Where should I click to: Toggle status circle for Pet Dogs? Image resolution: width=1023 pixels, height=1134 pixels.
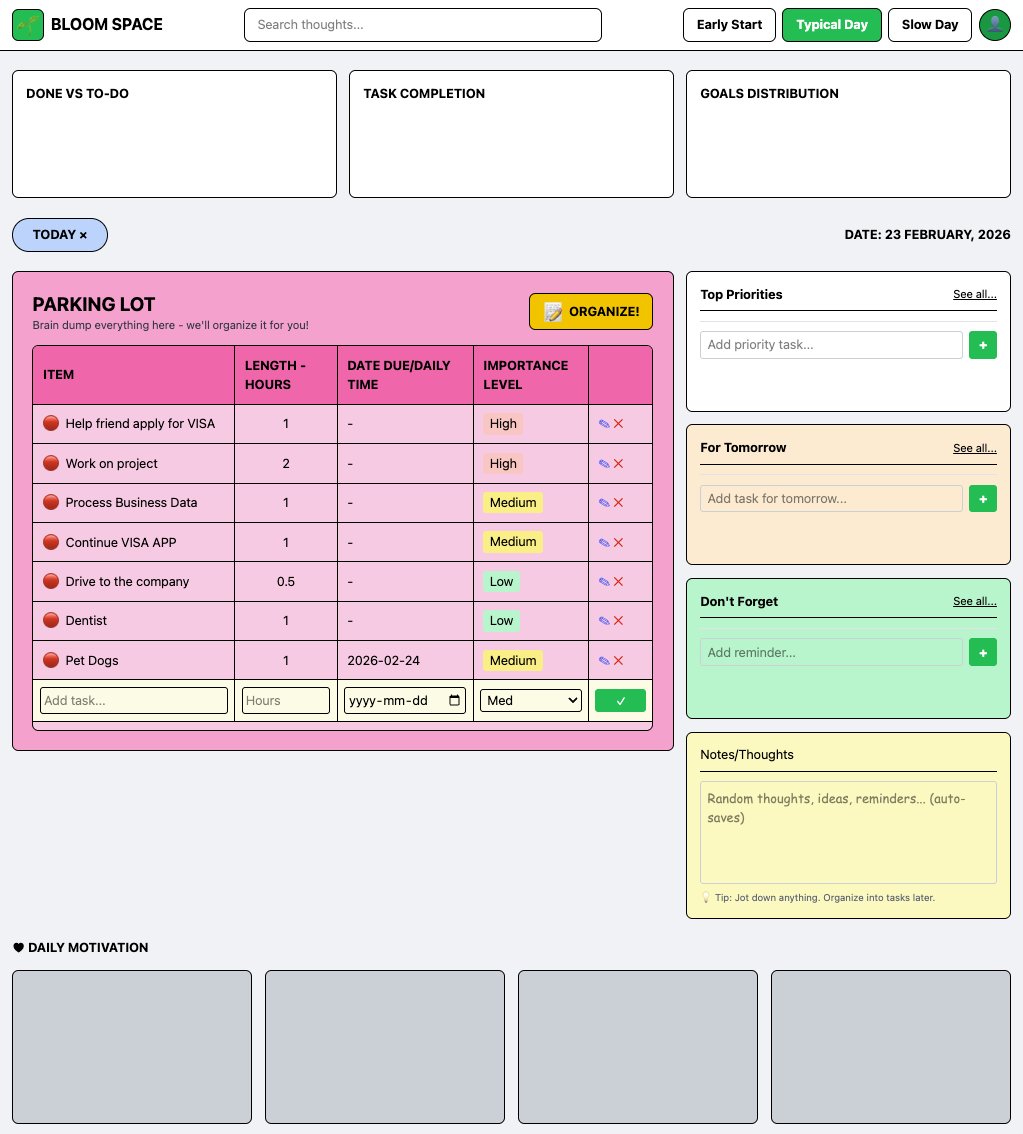coord(51,660)
